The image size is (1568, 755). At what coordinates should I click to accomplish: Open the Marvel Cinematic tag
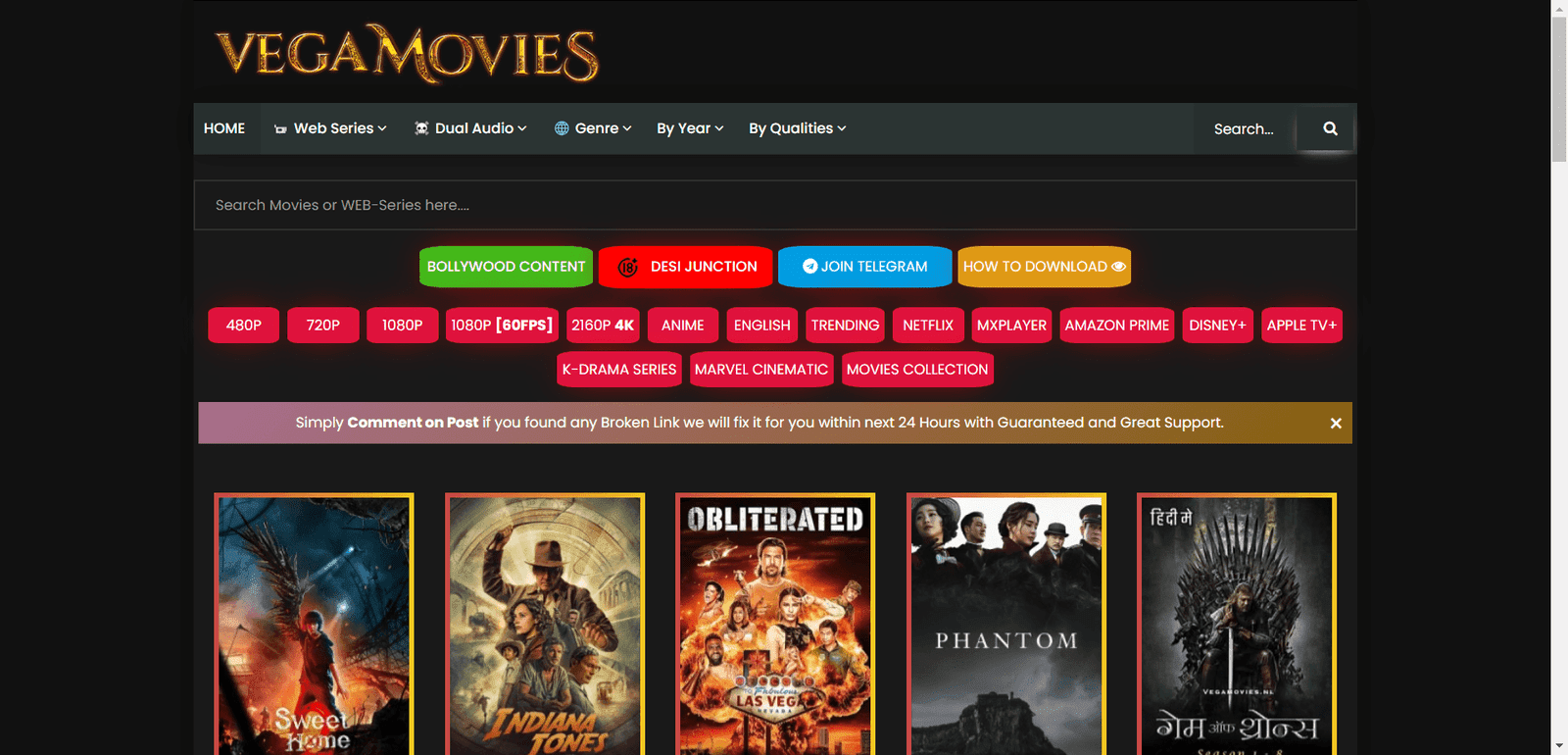click(761, 370)
